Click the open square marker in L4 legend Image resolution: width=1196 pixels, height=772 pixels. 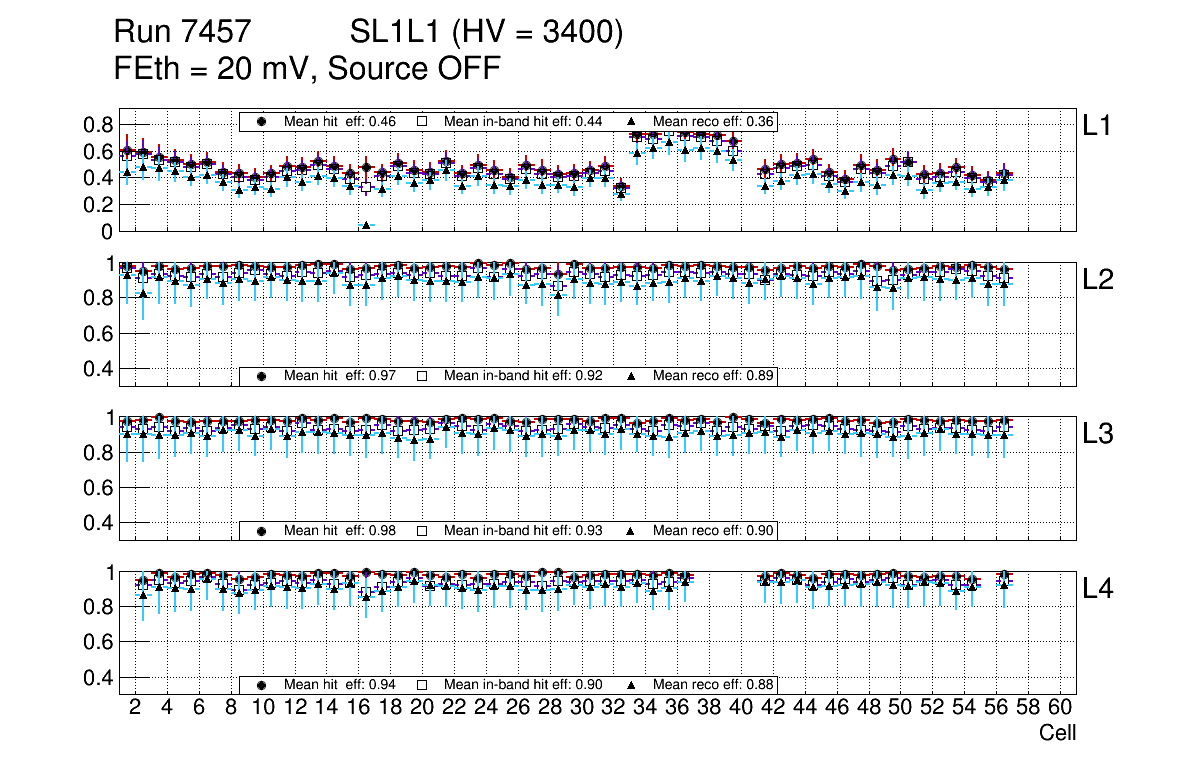pyautogui.click(x=422, y=684)
